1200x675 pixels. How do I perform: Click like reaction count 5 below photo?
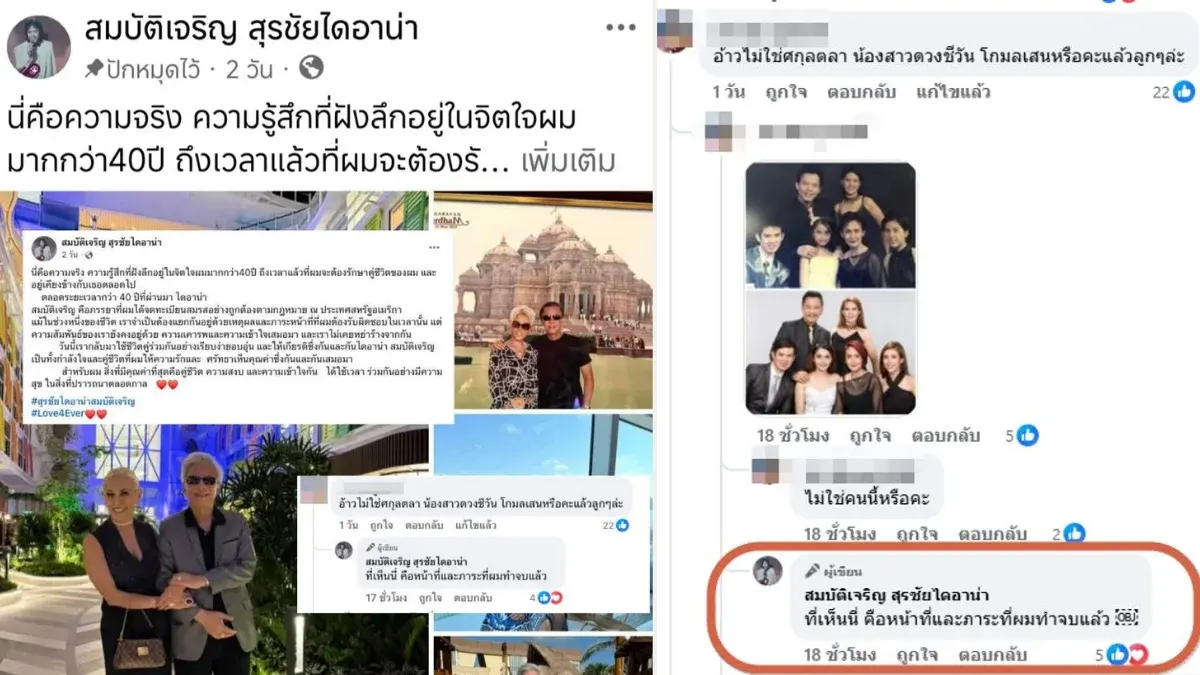click(1020, 435)
